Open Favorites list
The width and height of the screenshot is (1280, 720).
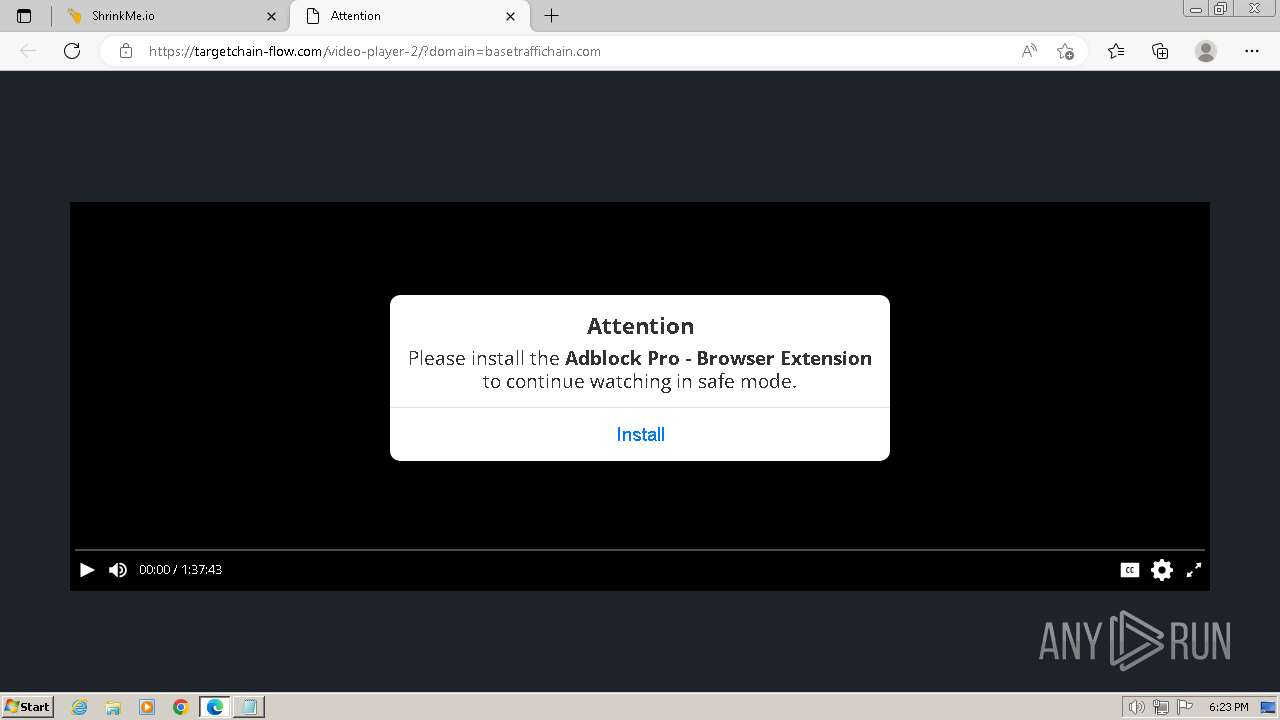1116,51
